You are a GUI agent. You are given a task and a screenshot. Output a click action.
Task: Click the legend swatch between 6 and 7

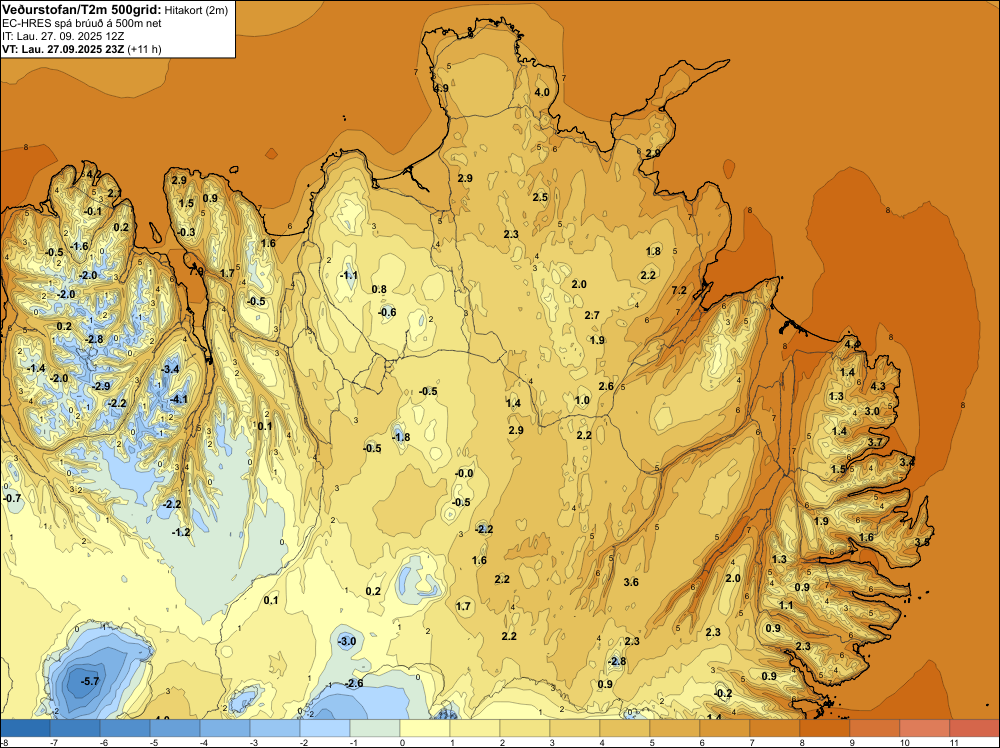coord(724,728)
